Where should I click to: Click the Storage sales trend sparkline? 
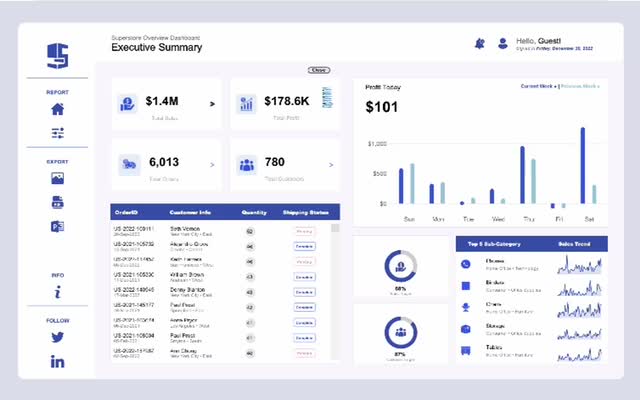coord(579,333)
